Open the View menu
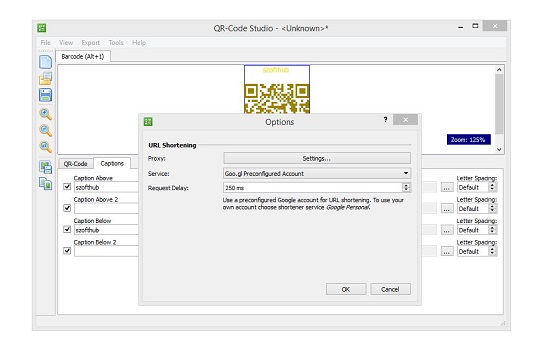Image resolution: width=550 pixels, height=360 pixels. click(x=66, y=42)
